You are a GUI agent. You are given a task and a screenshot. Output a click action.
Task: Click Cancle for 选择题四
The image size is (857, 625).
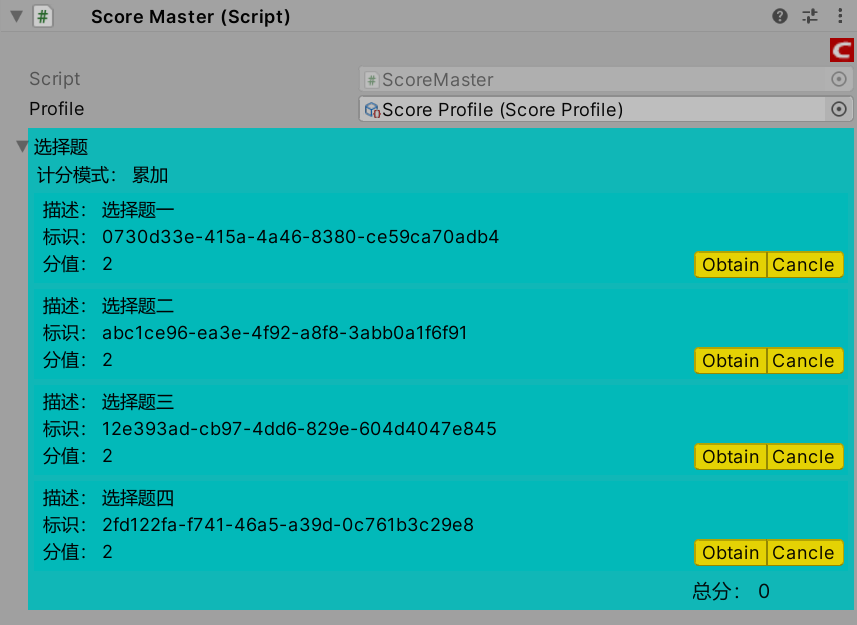[x=804, y=552]
